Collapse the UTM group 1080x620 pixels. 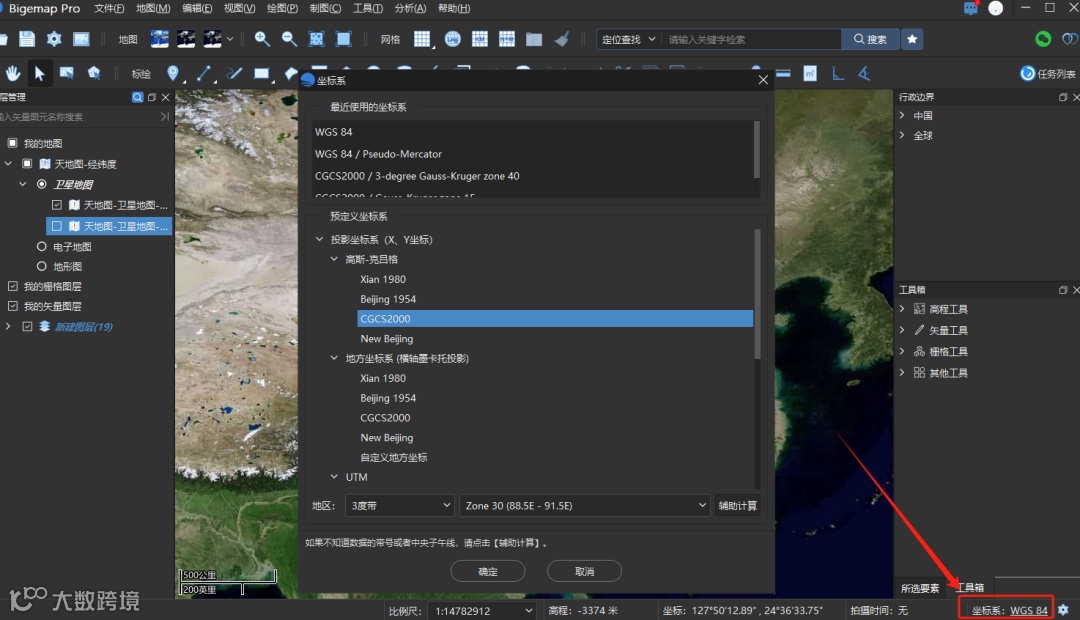pos(334,477)
